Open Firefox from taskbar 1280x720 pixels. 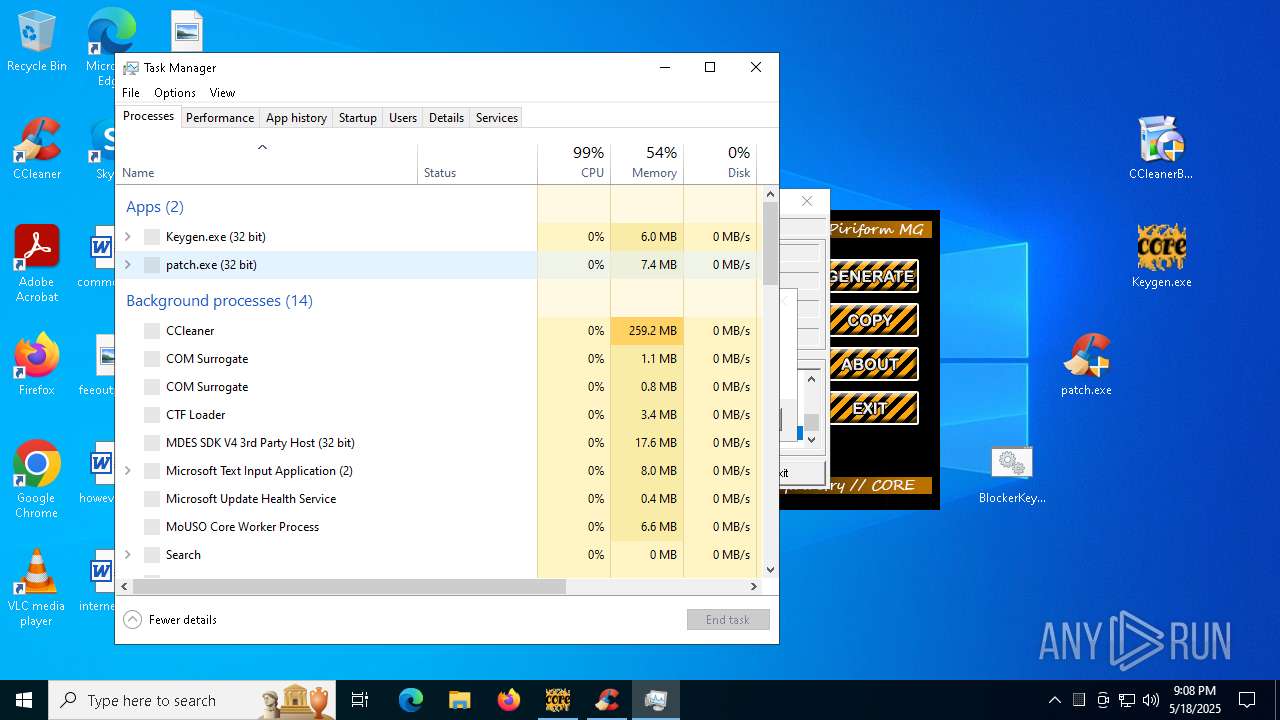(x=508, y=700)
